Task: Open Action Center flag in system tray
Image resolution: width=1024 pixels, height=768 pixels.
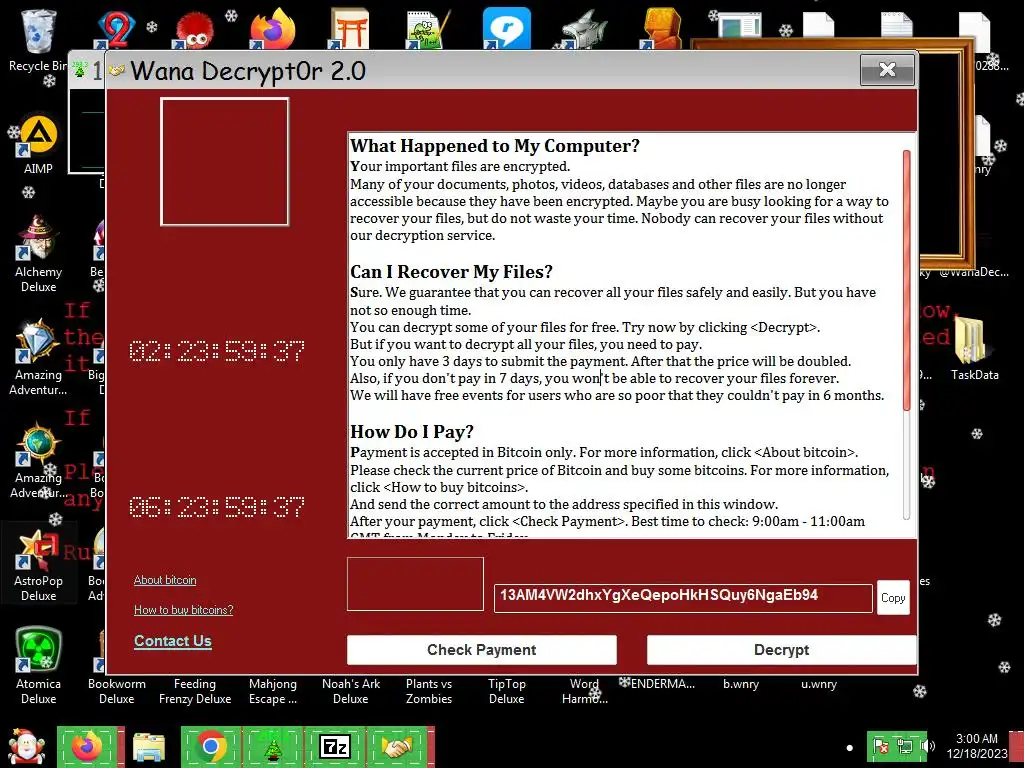Action: tap(881, 747)
